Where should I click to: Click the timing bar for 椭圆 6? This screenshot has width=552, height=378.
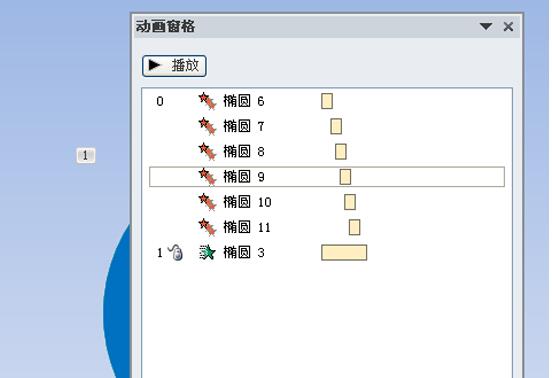coord(327,101)
